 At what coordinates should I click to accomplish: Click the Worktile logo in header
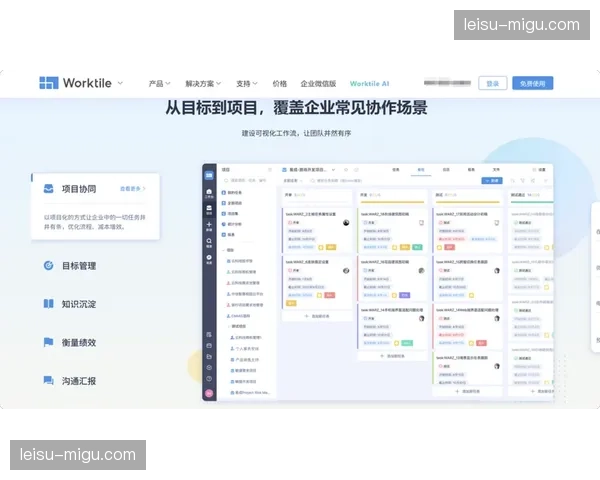click(75, 83)
